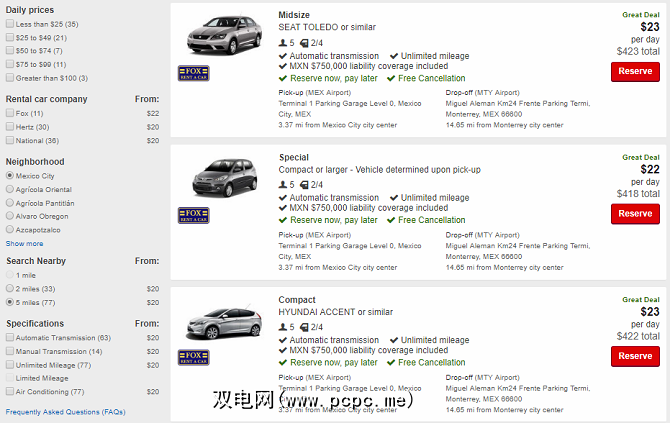Click Unlimited mileage on Compact listing
The image size is (670, 423).
(x=435, y=340)
